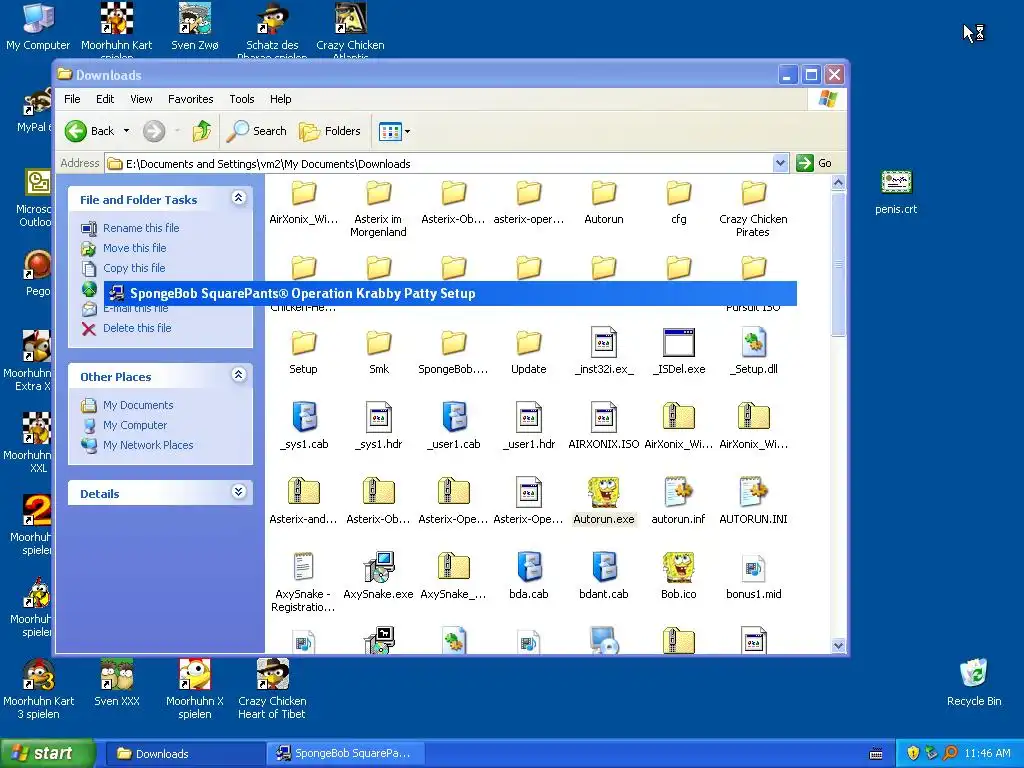Viewport: 1024px width, 768px height.
Task: Select the _user1.hdr file
Action: point(529,426)
